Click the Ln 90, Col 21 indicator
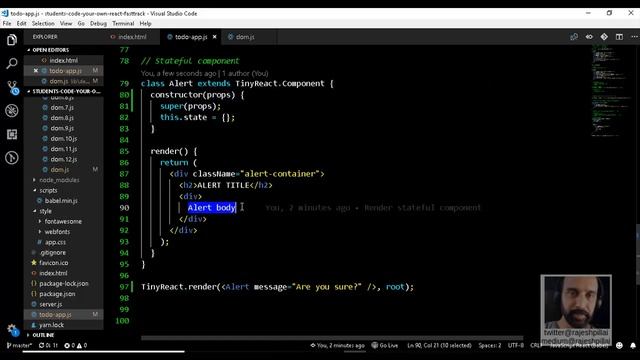This screenshot has height=360, width=640. pos(439,345)
